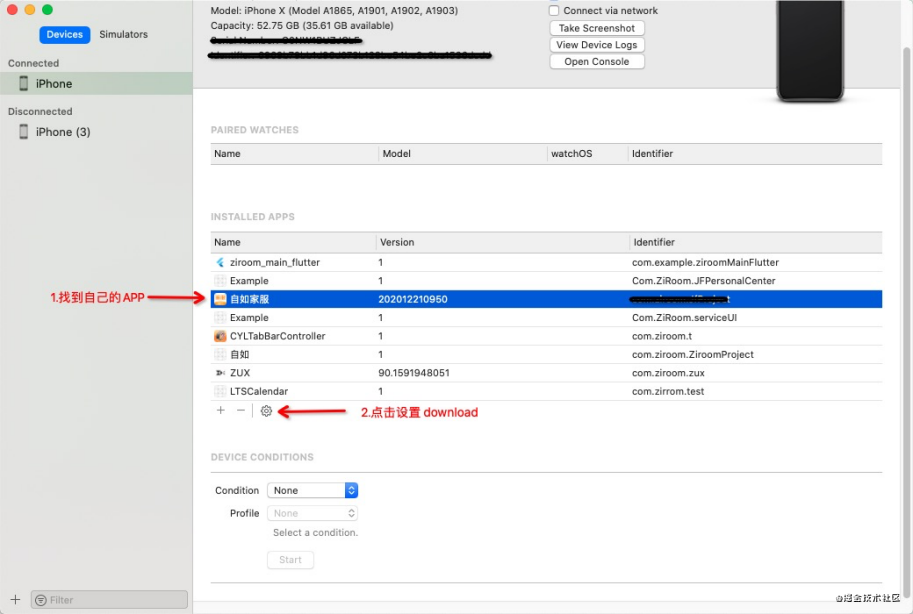Click the ZUX app icon

(x=220, y=373)
